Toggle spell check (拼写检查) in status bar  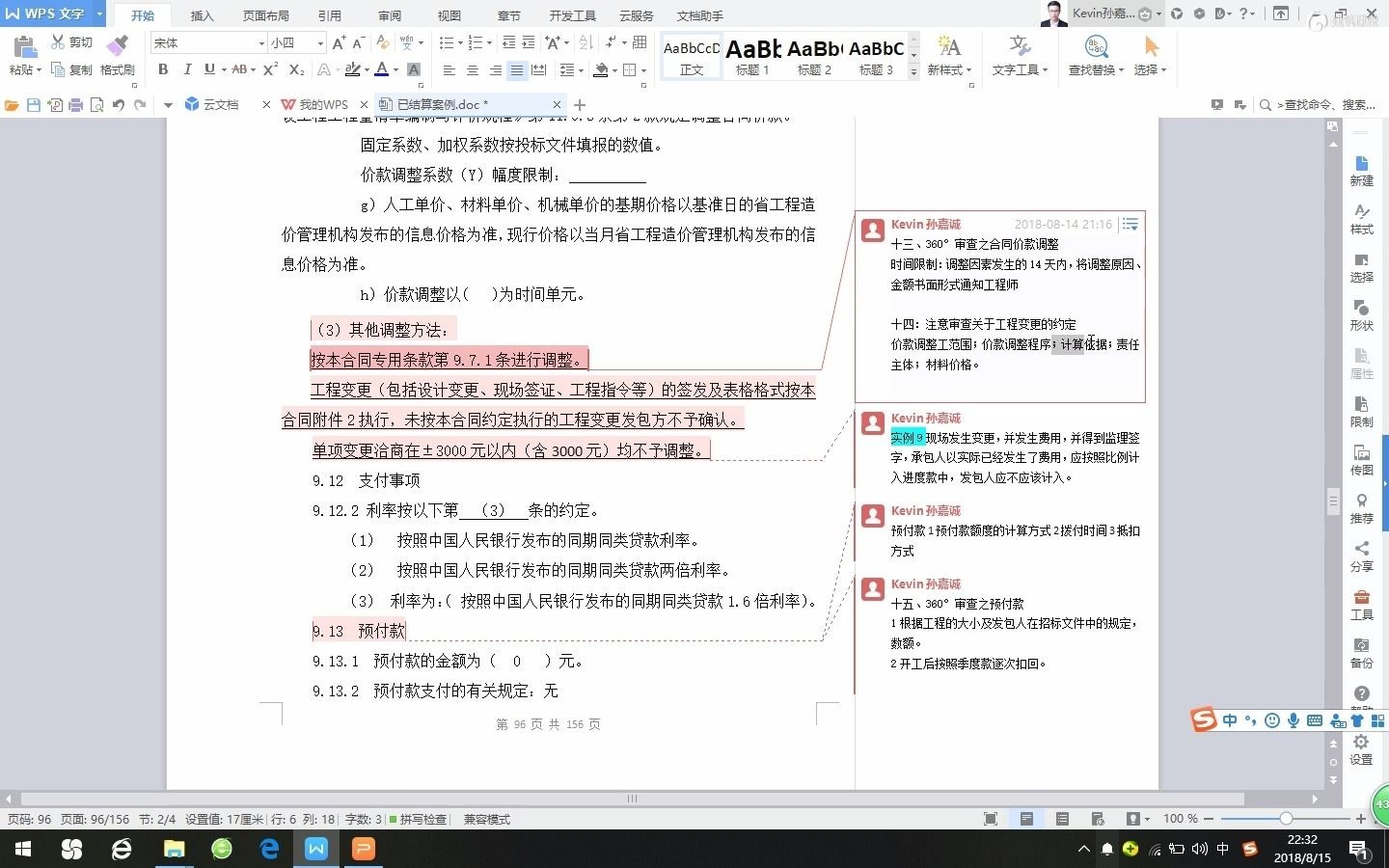[418, 819]
